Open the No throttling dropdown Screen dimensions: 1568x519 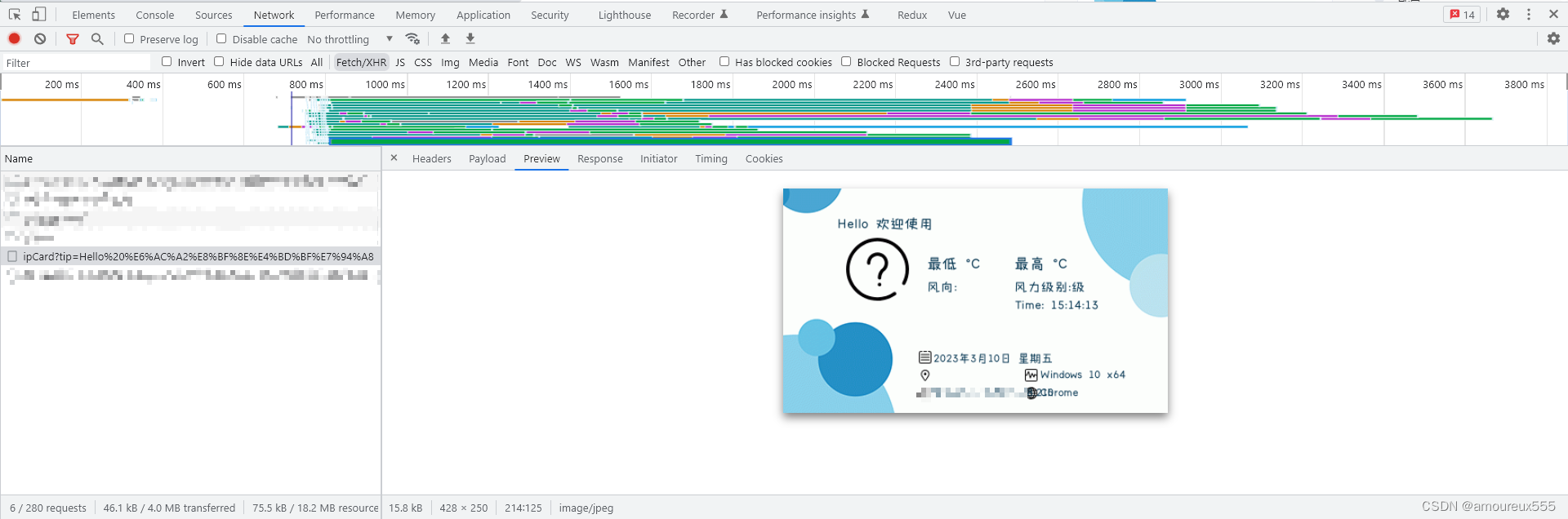(x=350, y=39)
